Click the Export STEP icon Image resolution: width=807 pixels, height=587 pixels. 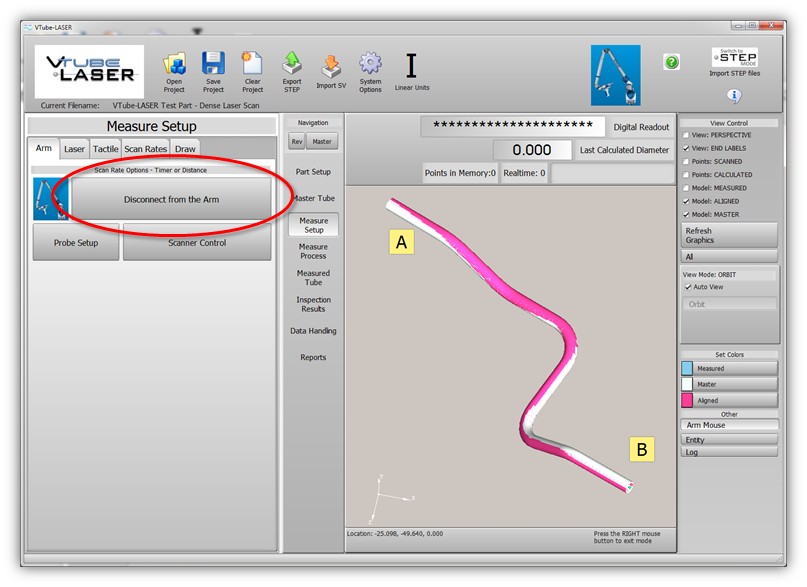click(x=292, y=65)
